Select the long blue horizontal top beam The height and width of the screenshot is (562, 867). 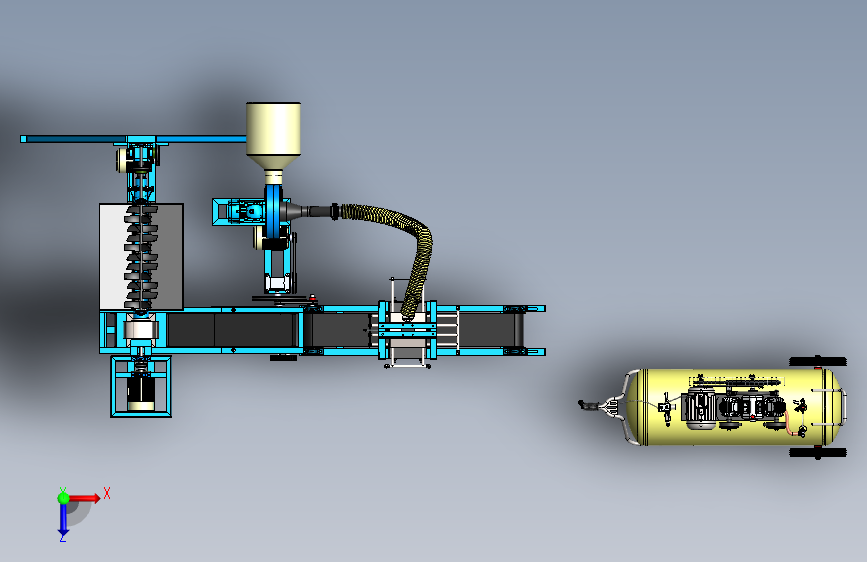point(133,139)
